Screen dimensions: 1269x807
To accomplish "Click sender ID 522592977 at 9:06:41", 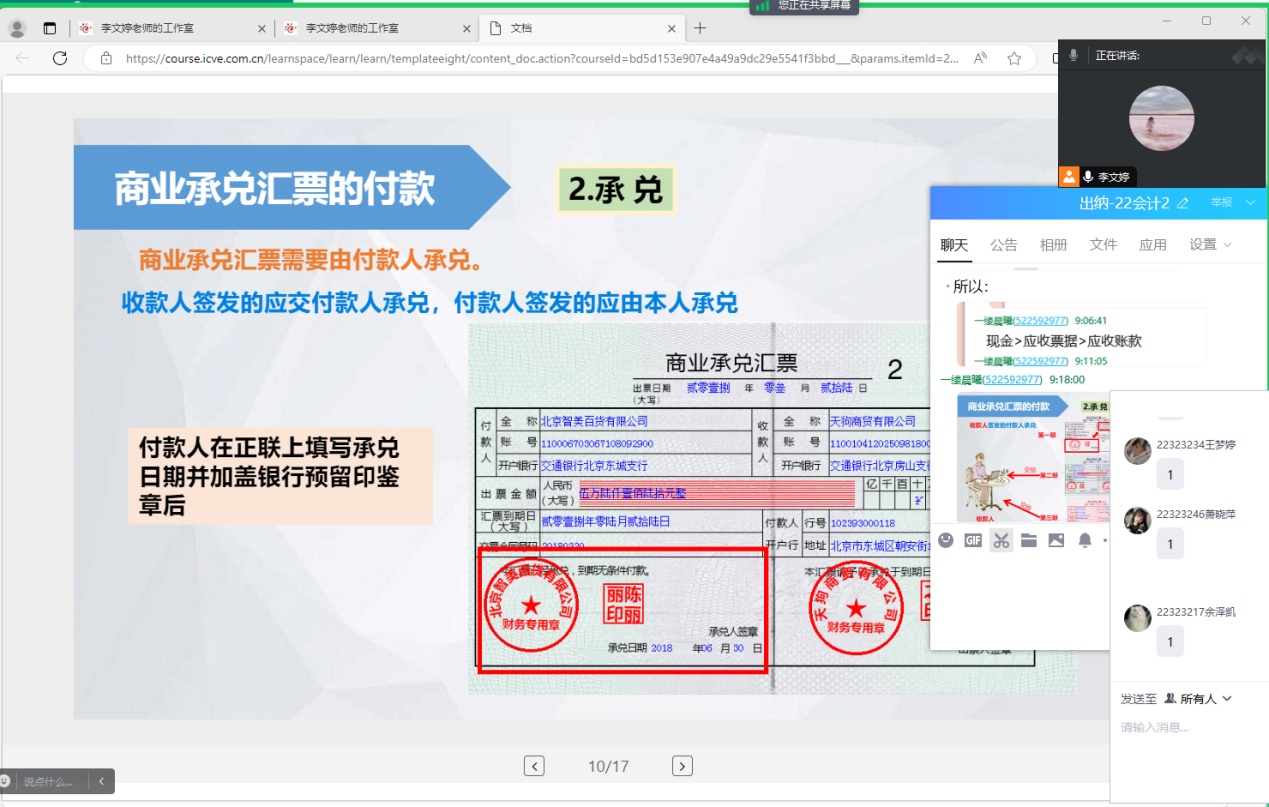I will pos(1041,321).
